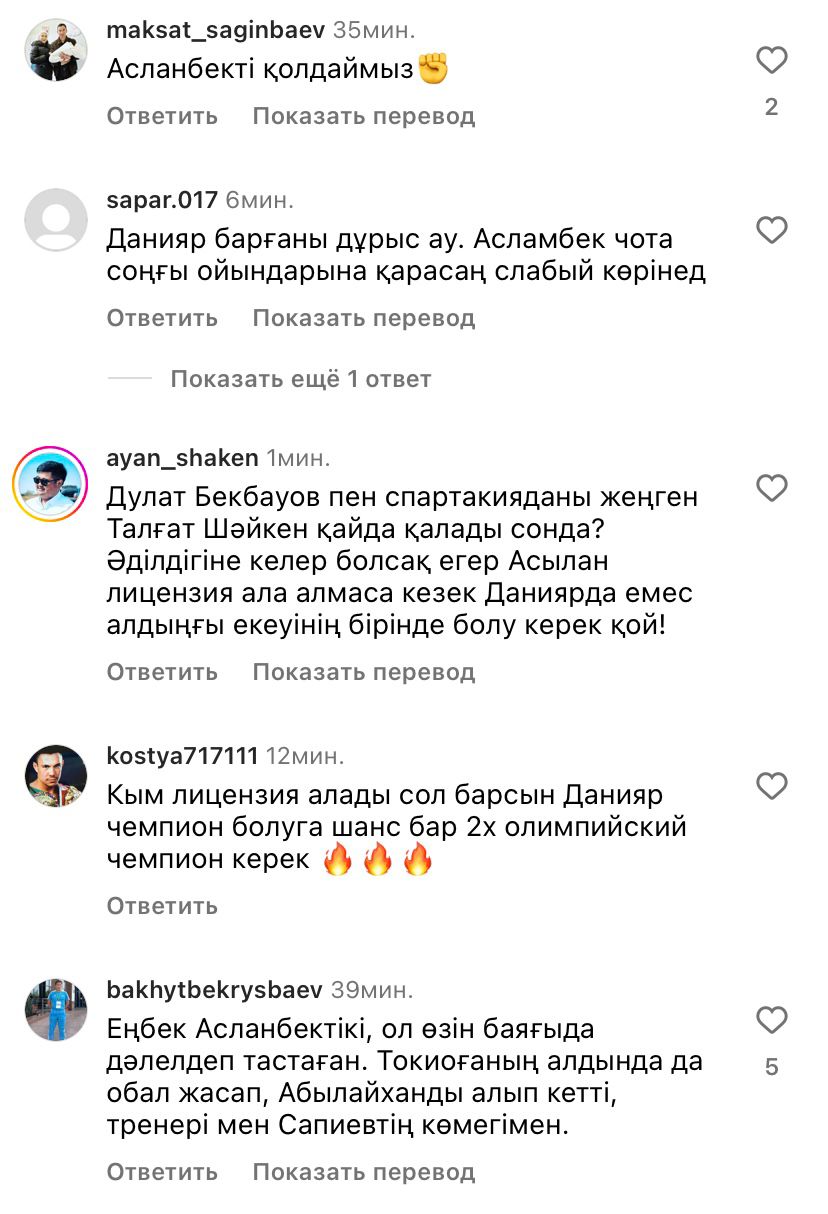The width and height of the screenshot is (828, 1214).
Task: Show translation of sapar.017's comment
Action: (363, 318)
